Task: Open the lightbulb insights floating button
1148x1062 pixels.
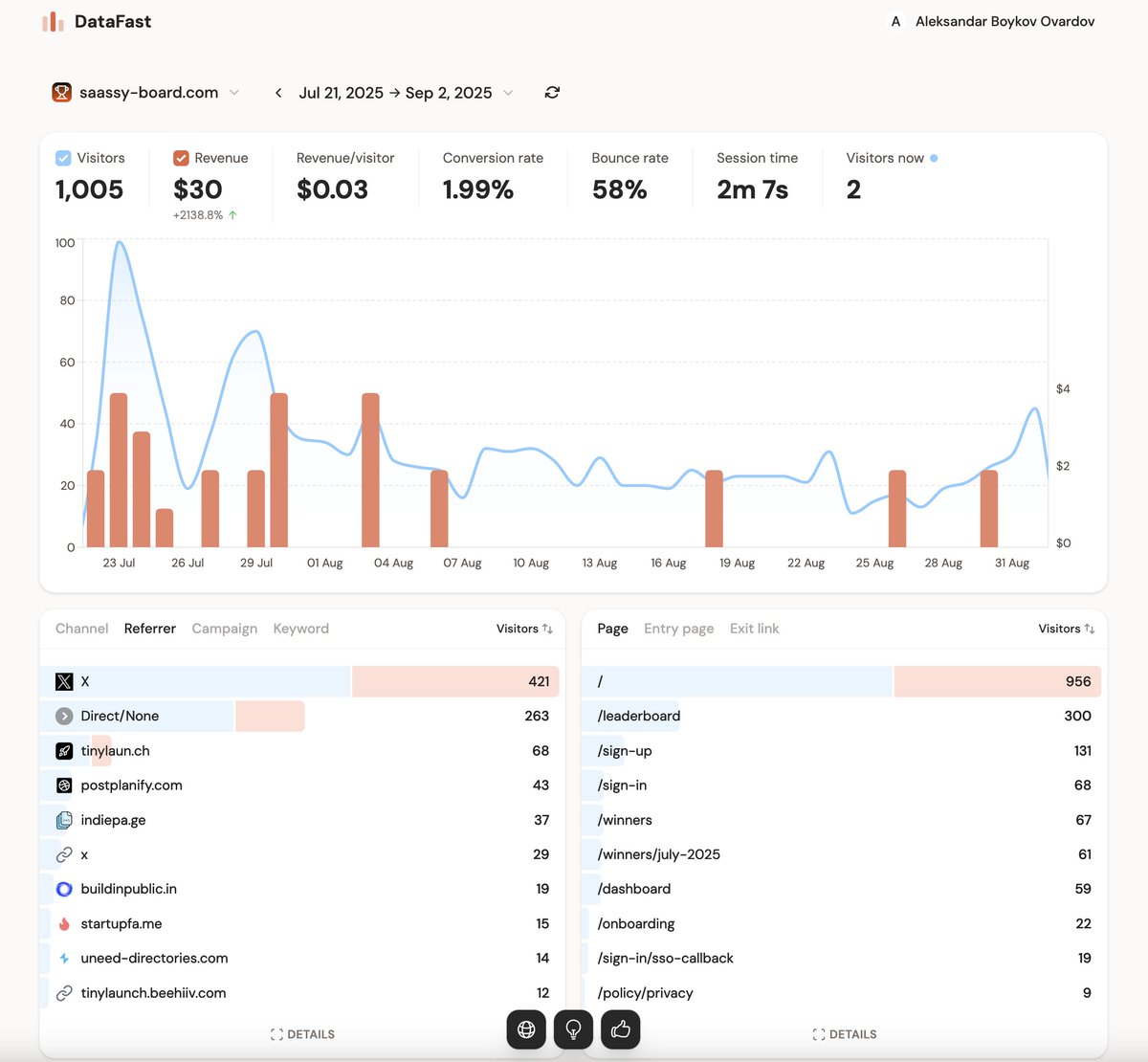Action: 573,1029
